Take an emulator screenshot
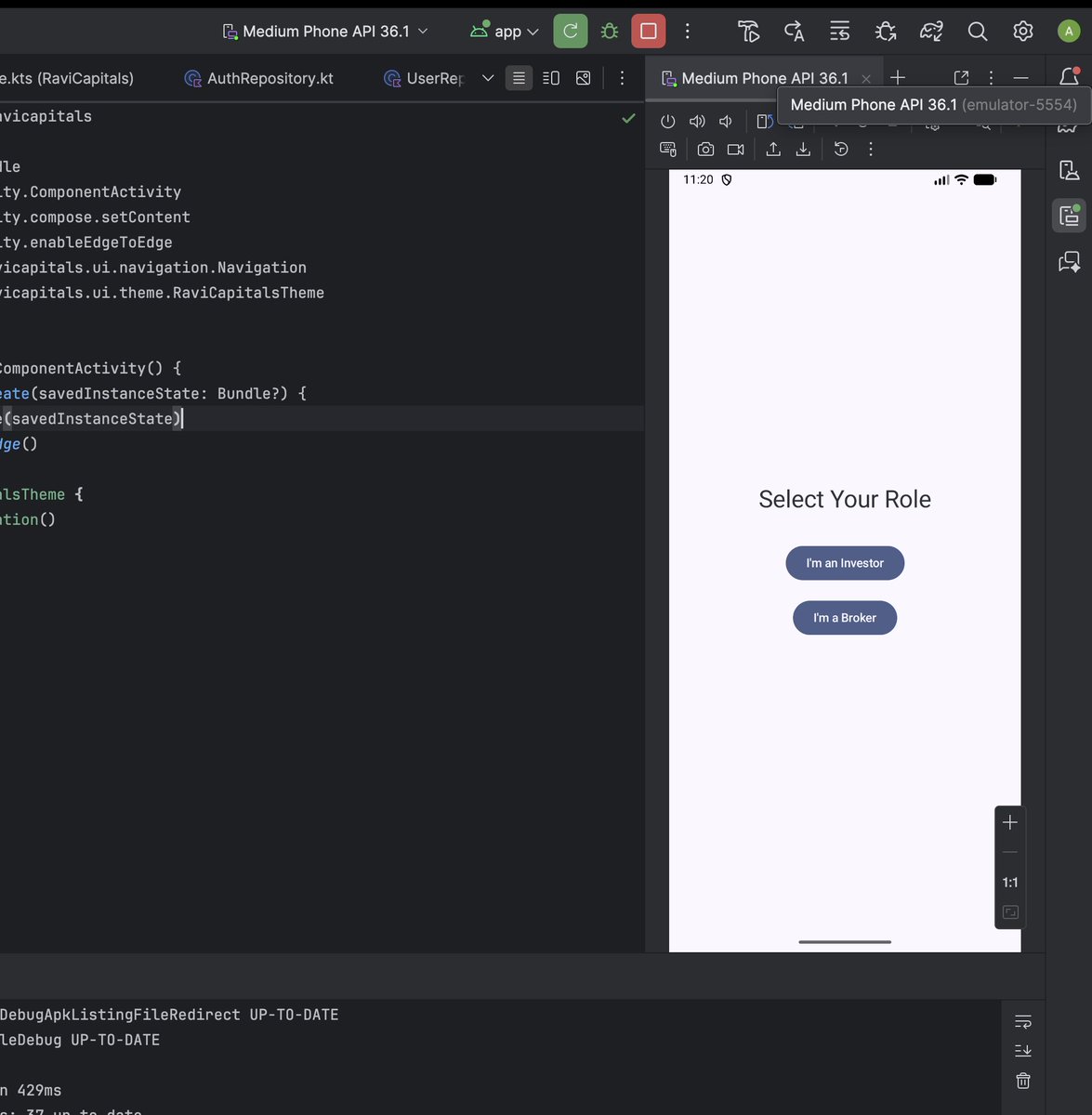Screen dimensions: 1092x1115 (705, 149)
